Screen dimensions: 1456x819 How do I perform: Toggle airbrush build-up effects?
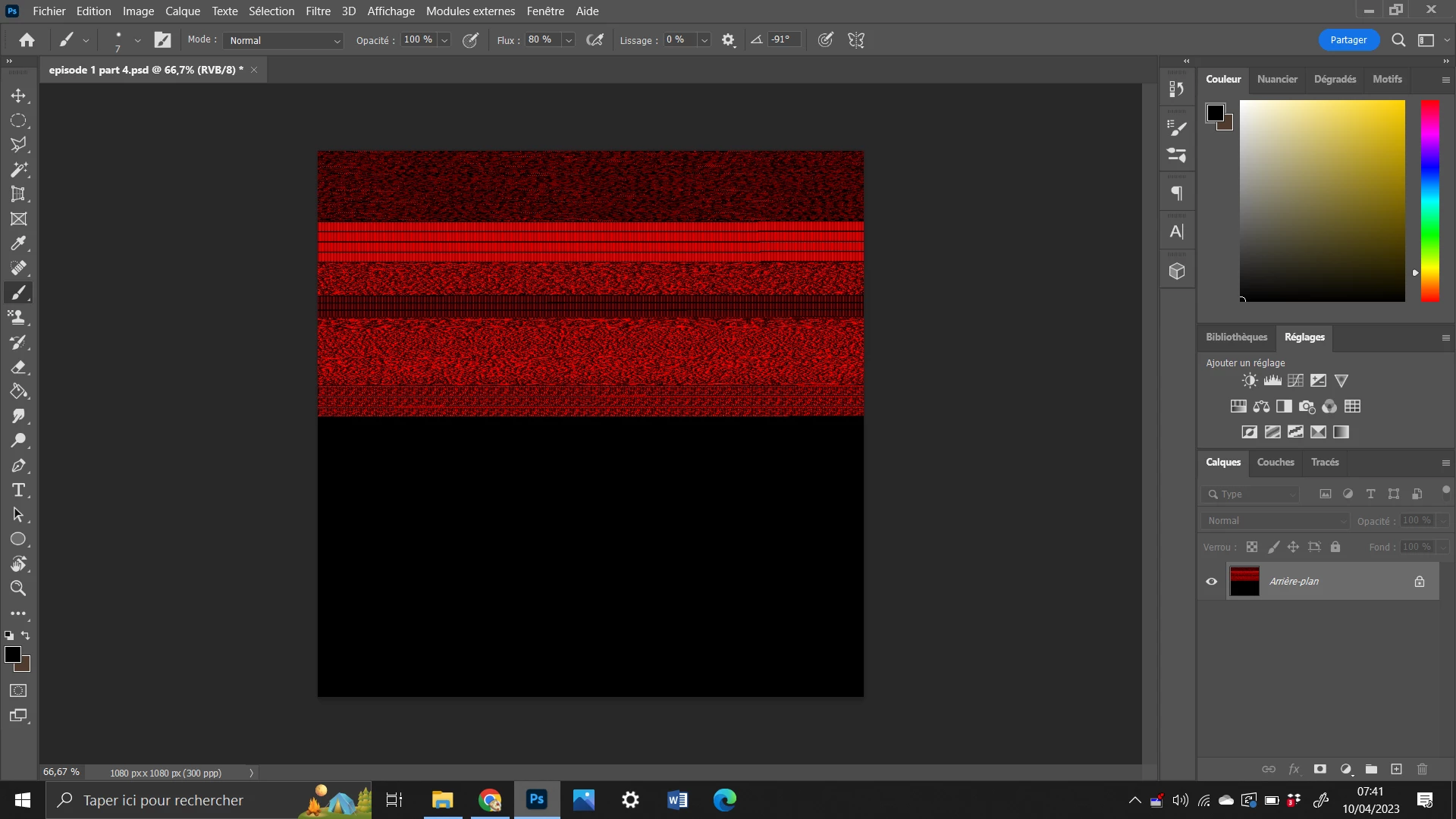click(595, 40)
